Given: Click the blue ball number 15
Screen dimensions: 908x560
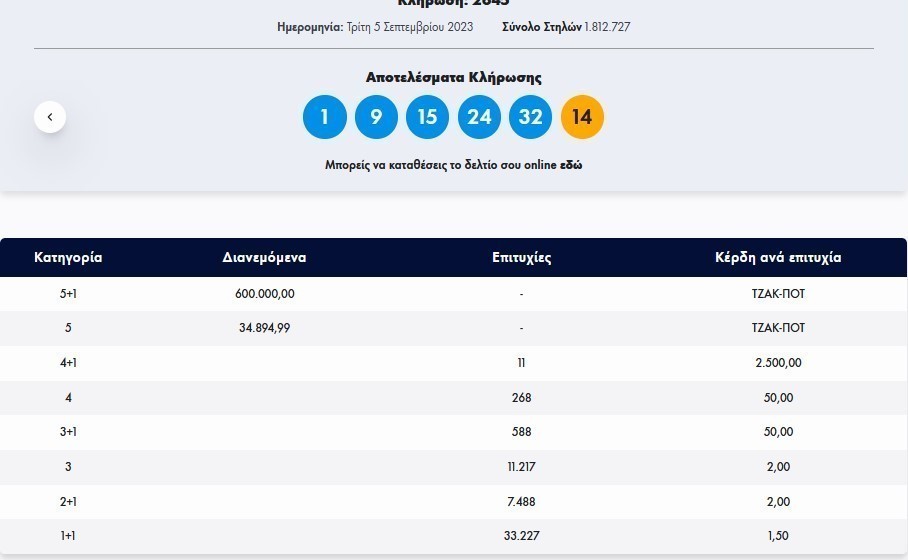Looking at the screenshot, I should [x=427, y=117].
